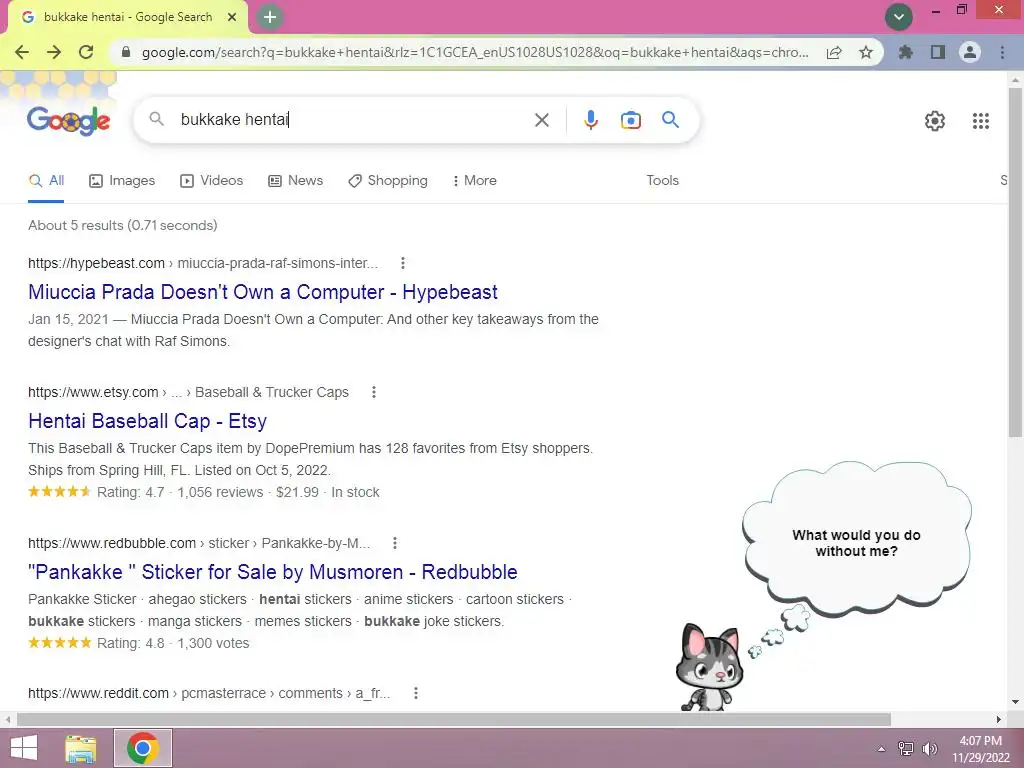This screenshot has height=768, width=1024.
Task: Switch to the Images tab
Action: point(122,181)
